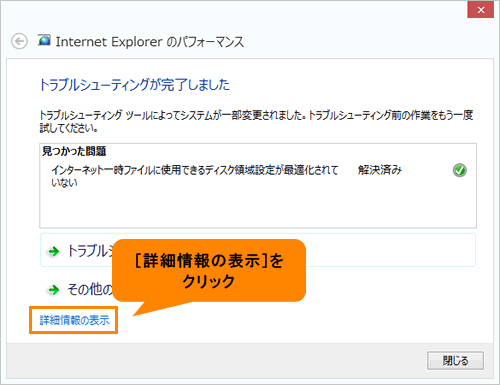
Task: Click the back arrow button
Action: click(19, 42)
